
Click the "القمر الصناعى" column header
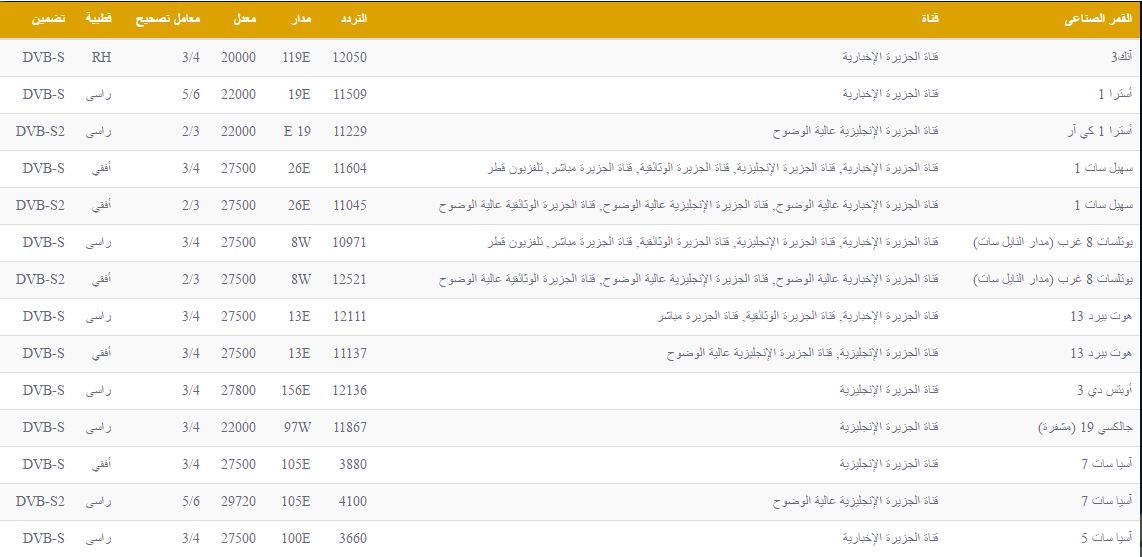1099,19
